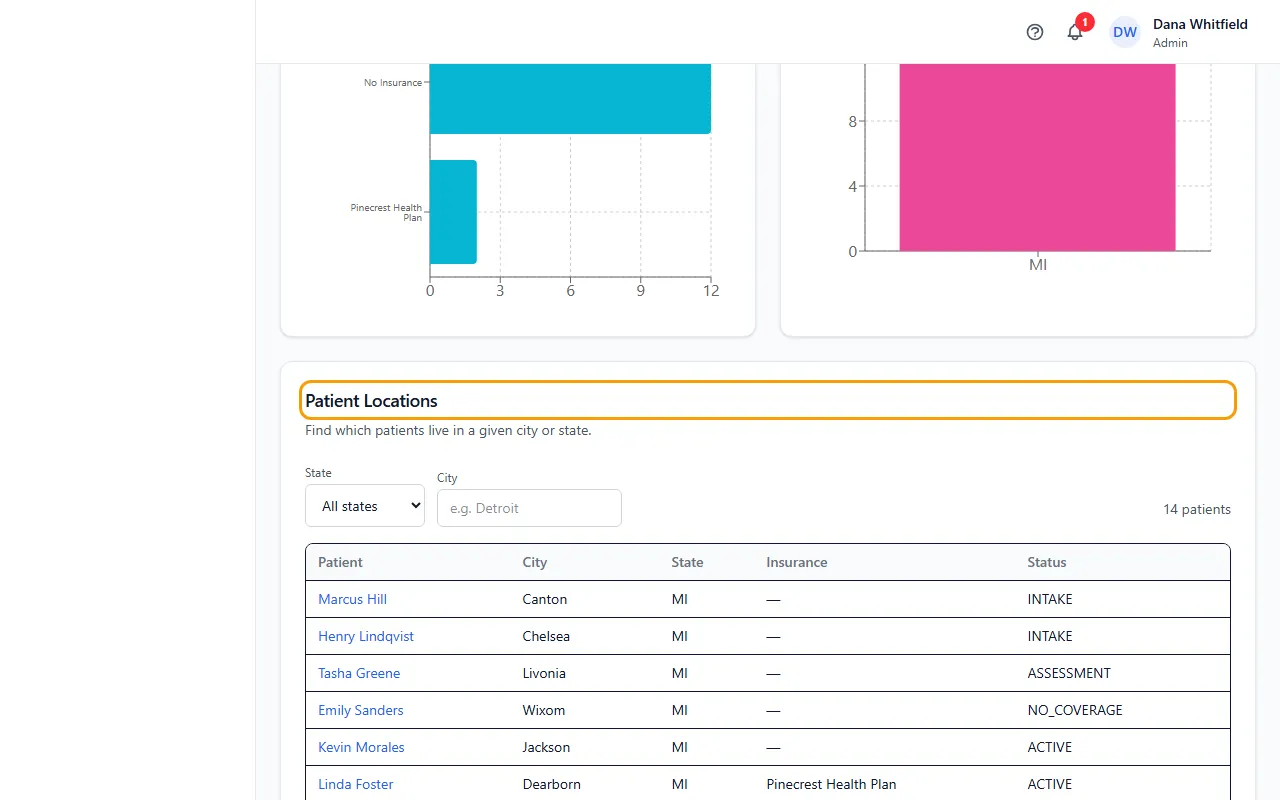Image resolution: width=1280 pixels, height=800 pixels.
Task: Open patient Emily Sanders's record
Action: (361, 710)
